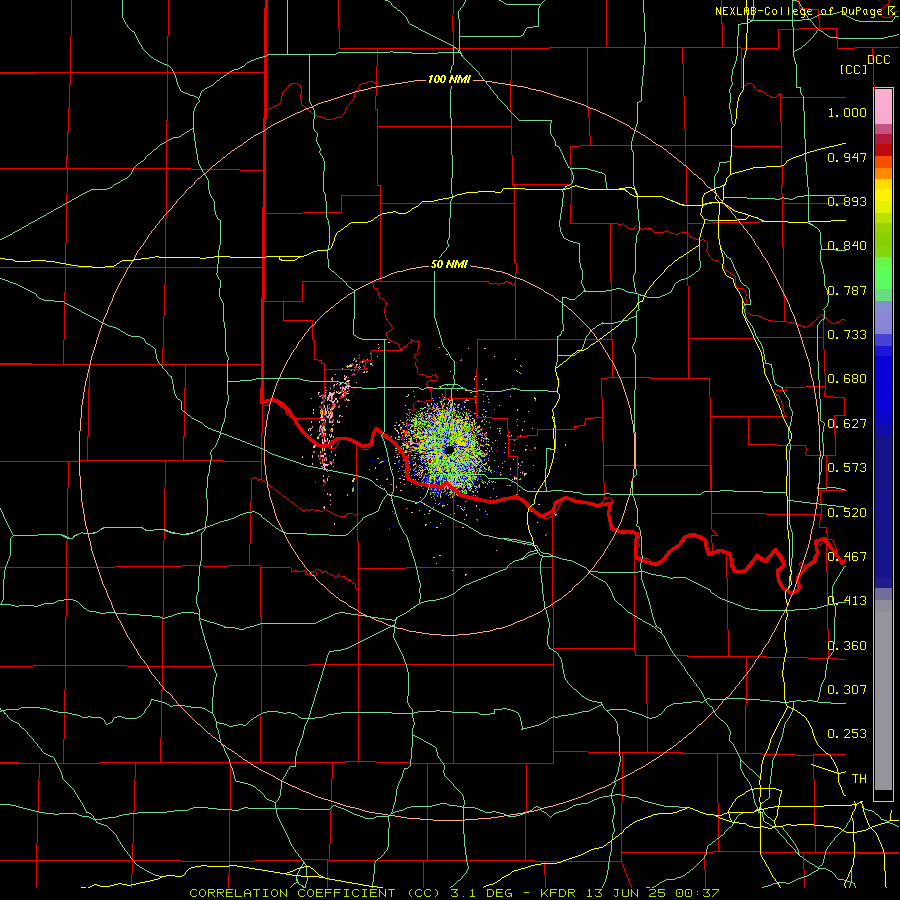Click the 0.307 color scale value
Screen dimensions: 900x900
847,690
